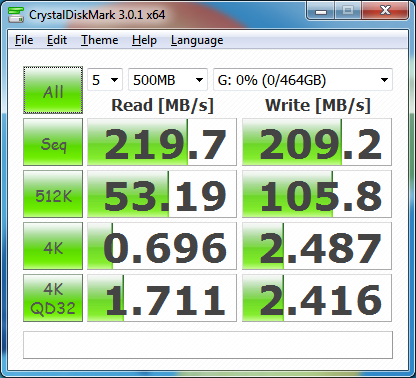The image size is (416, 378).
Task: Select the Seq write result 209.2
Action: tap(317, 142)
